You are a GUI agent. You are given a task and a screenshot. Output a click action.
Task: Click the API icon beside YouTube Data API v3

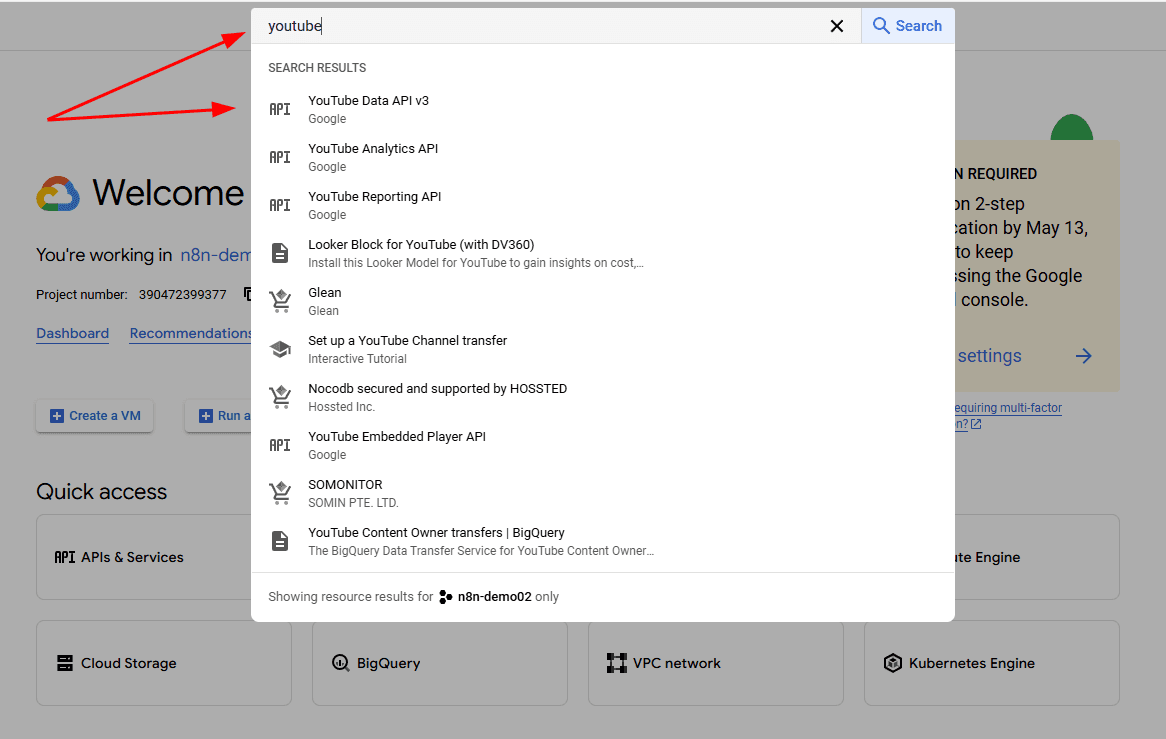click(280, 109)
